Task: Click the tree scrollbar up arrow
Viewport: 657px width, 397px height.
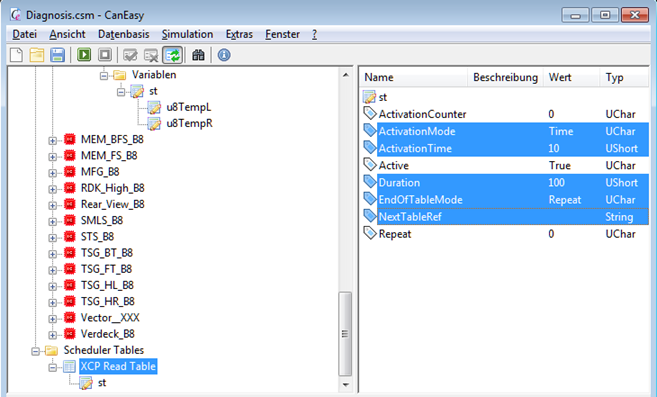Action: click(345, 75)
